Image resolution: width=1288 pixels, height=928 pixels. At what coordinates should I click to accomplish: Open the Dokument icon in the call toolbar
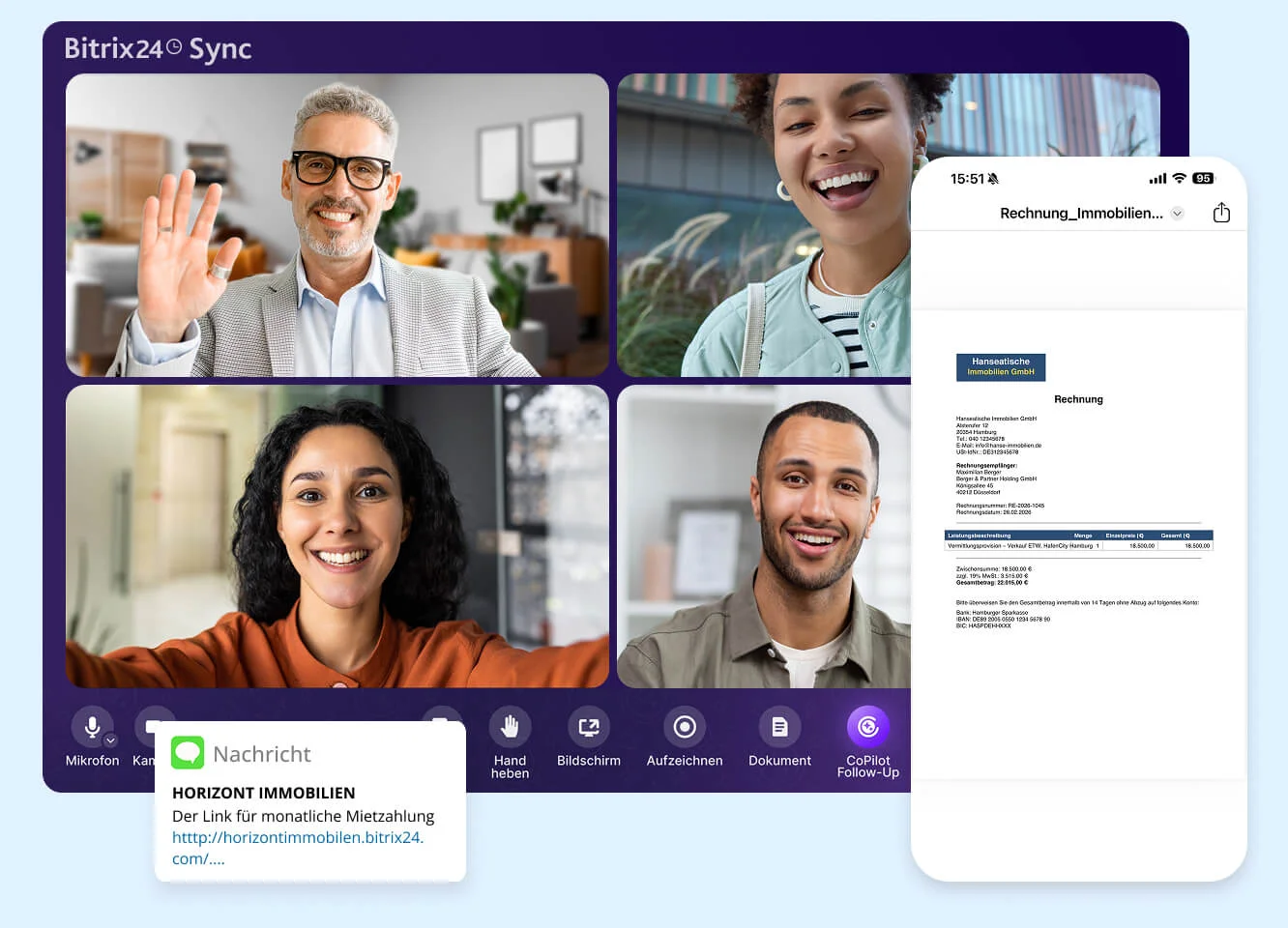tap(779, 727)
